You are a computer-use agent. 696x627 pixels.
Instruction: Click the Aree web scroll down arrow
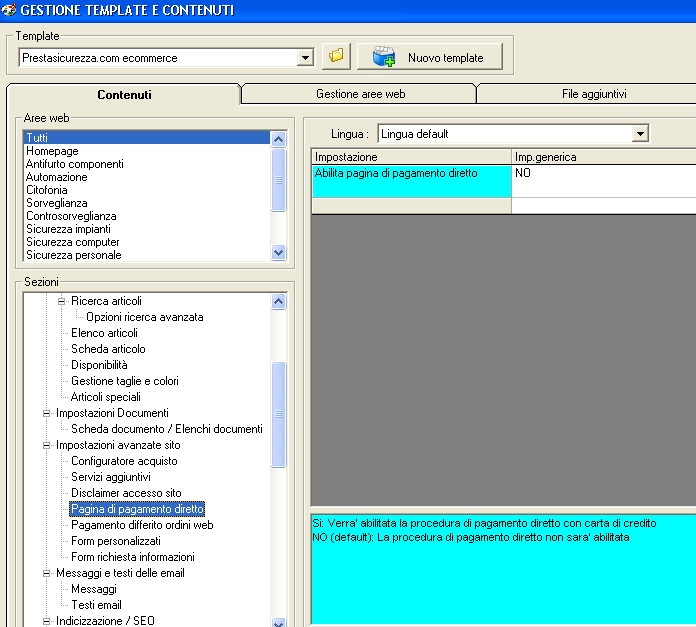pos(278,252)
